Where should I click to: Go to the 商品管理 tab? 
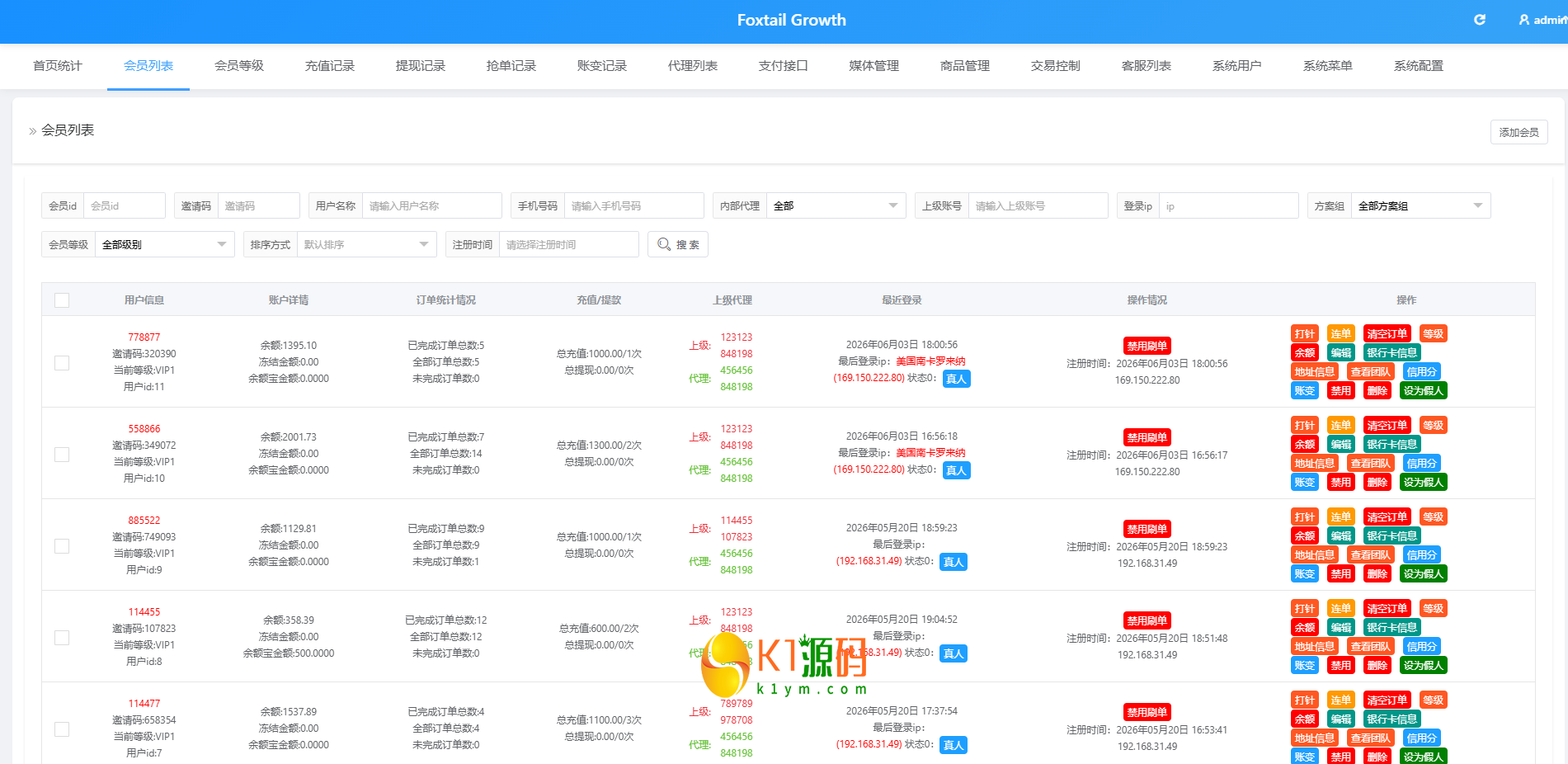(x=965, y=66)
